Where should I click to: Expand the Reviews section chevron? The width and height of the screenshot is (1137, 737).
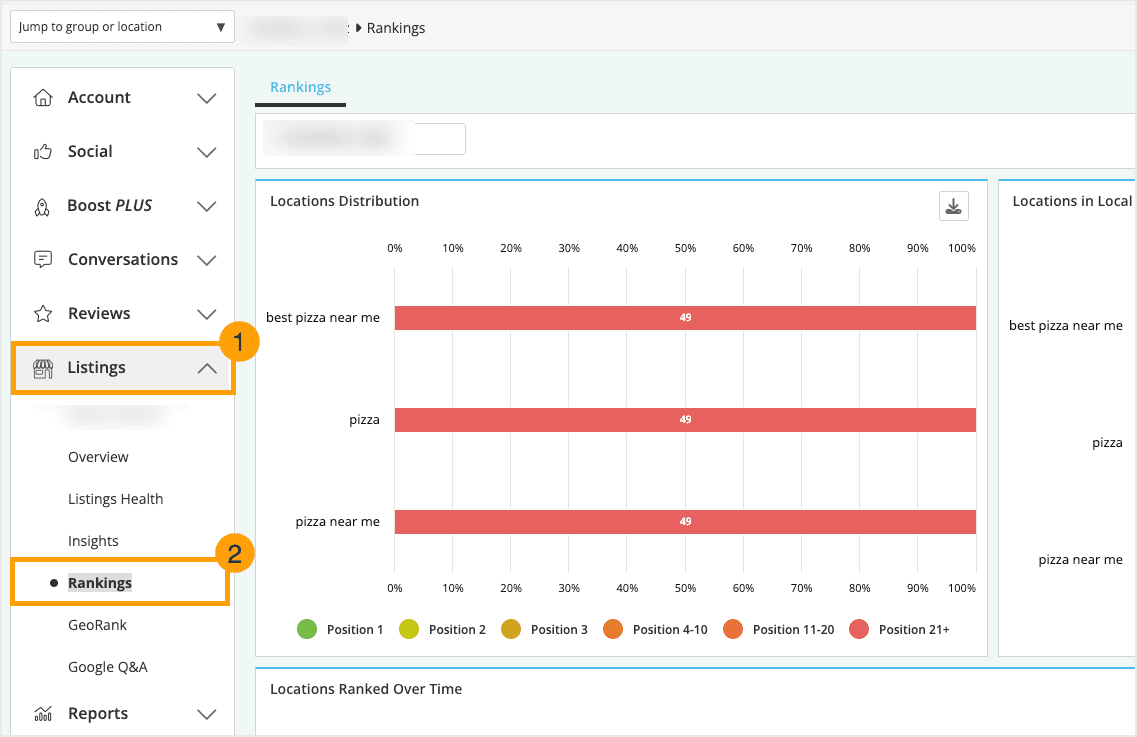pos(207,313)
